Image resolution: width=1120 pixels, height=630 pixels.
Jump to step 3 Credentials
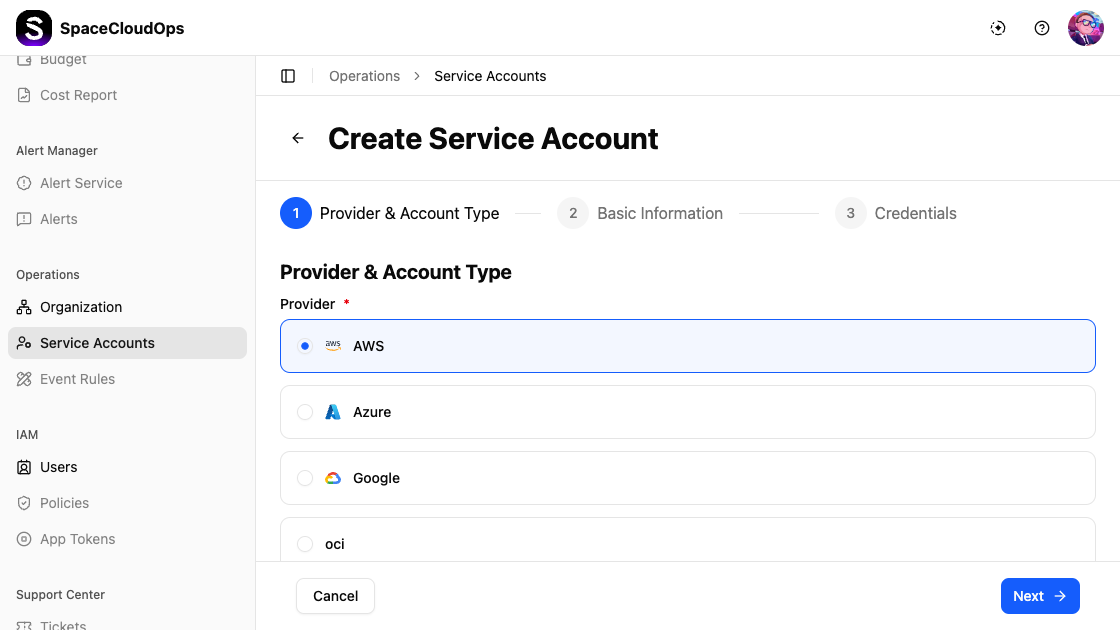pyautogui.click(x=896, y=213)
